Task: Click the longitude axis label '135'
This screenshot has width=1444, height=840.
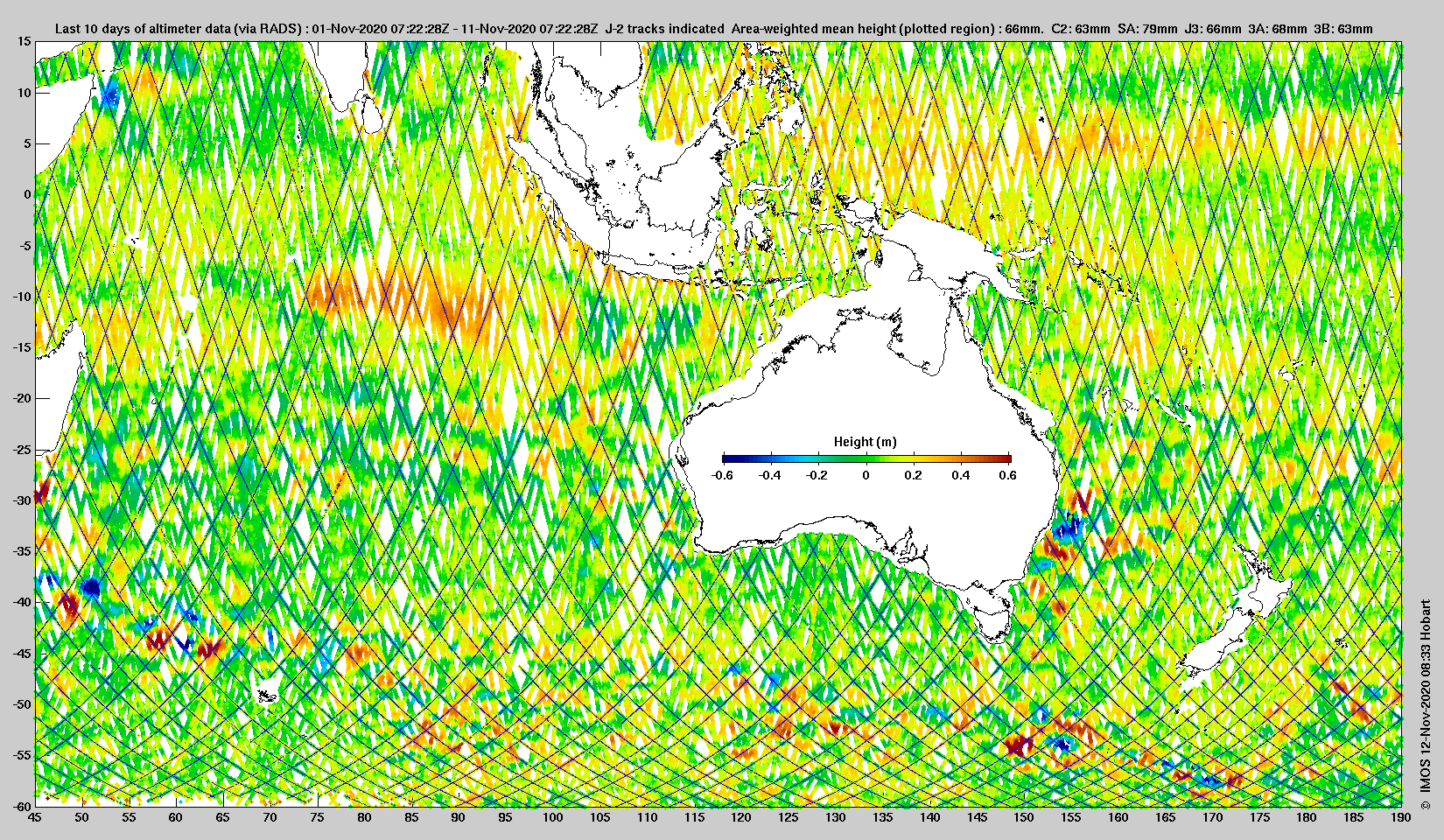Action: tap(882, 817)
